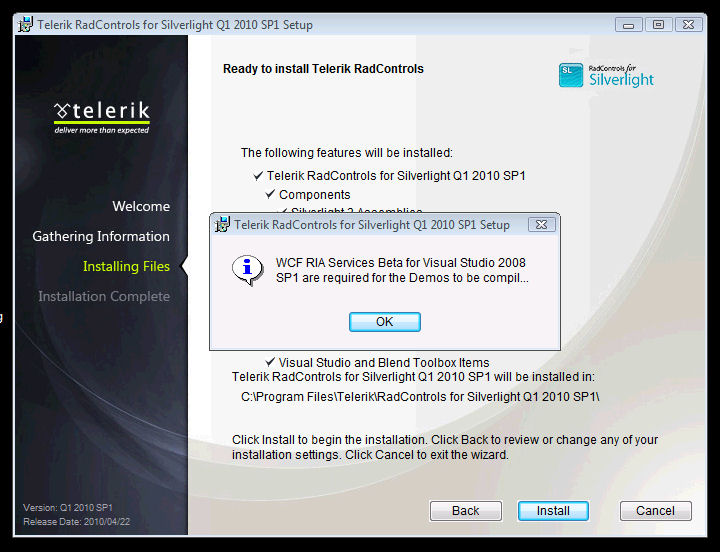Click 'Ready to install Telerik RadControls' heading
Screen dimensions: 720x552
point(323,69)
